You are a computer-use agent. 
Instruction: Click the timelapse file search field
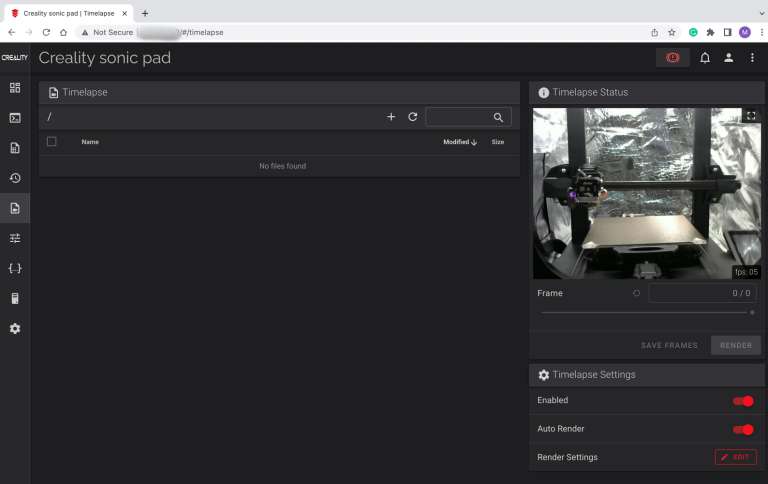(460, 117)
